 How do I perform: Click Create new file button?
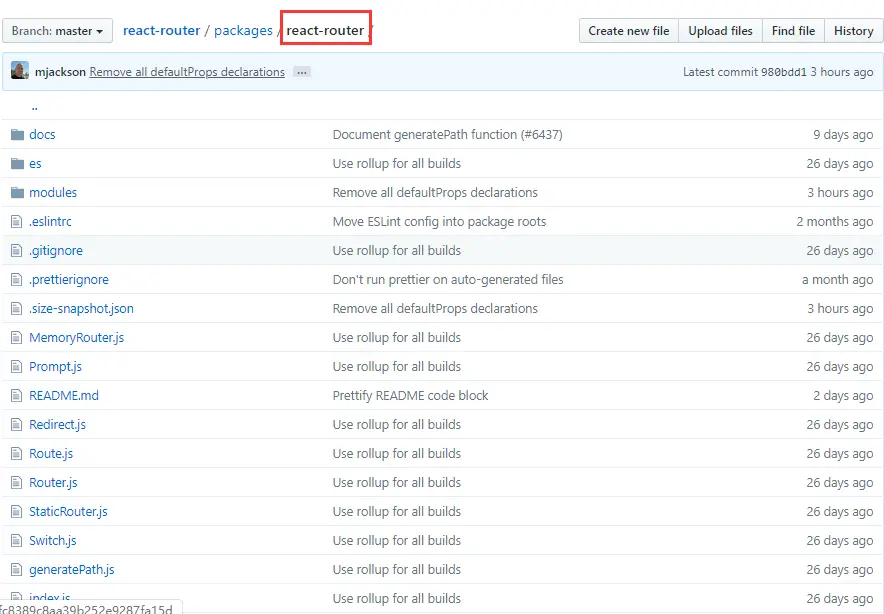[x=629, y=30]
